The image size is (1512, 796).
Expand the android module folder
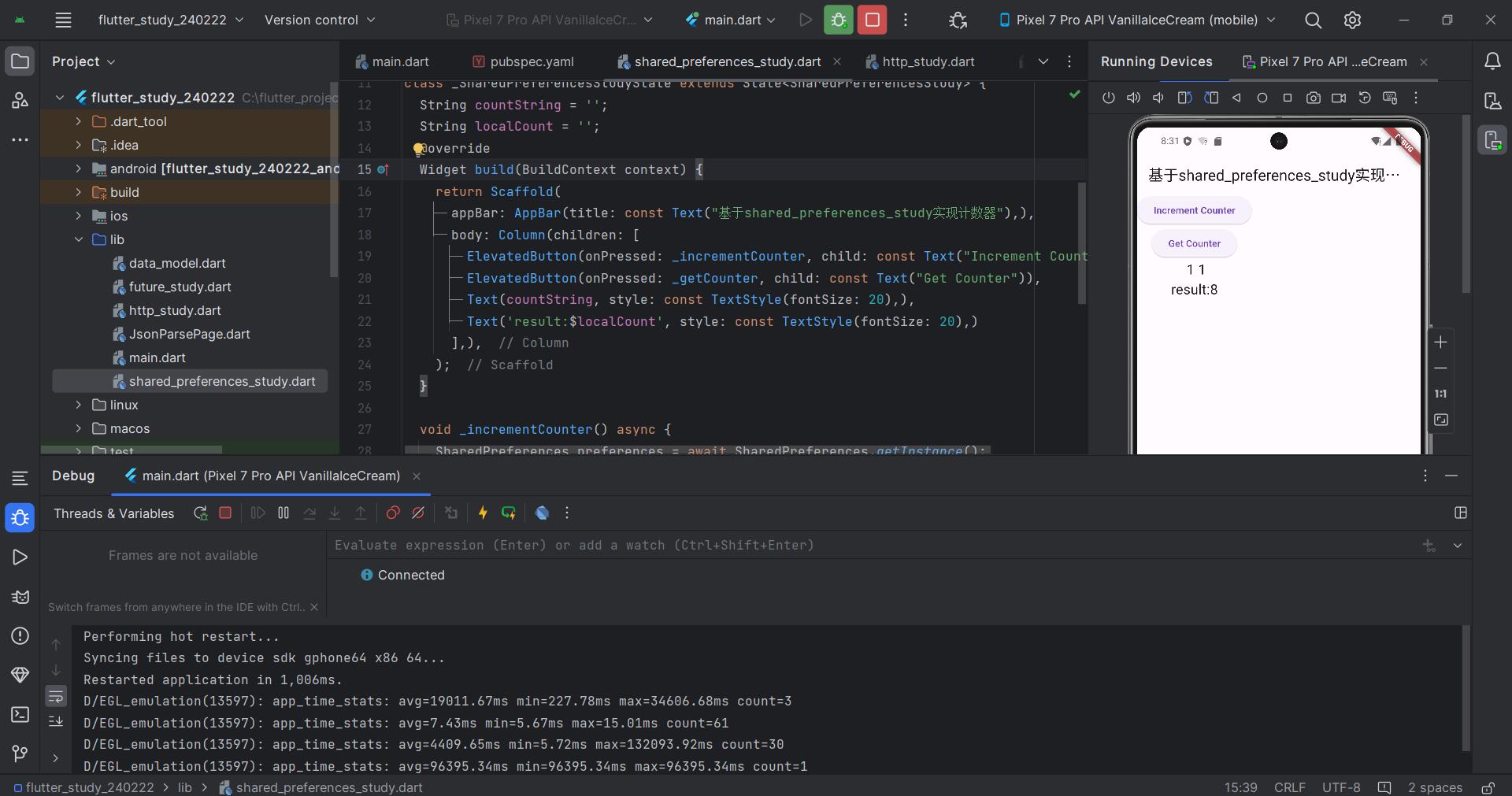[x=78, y=168]
